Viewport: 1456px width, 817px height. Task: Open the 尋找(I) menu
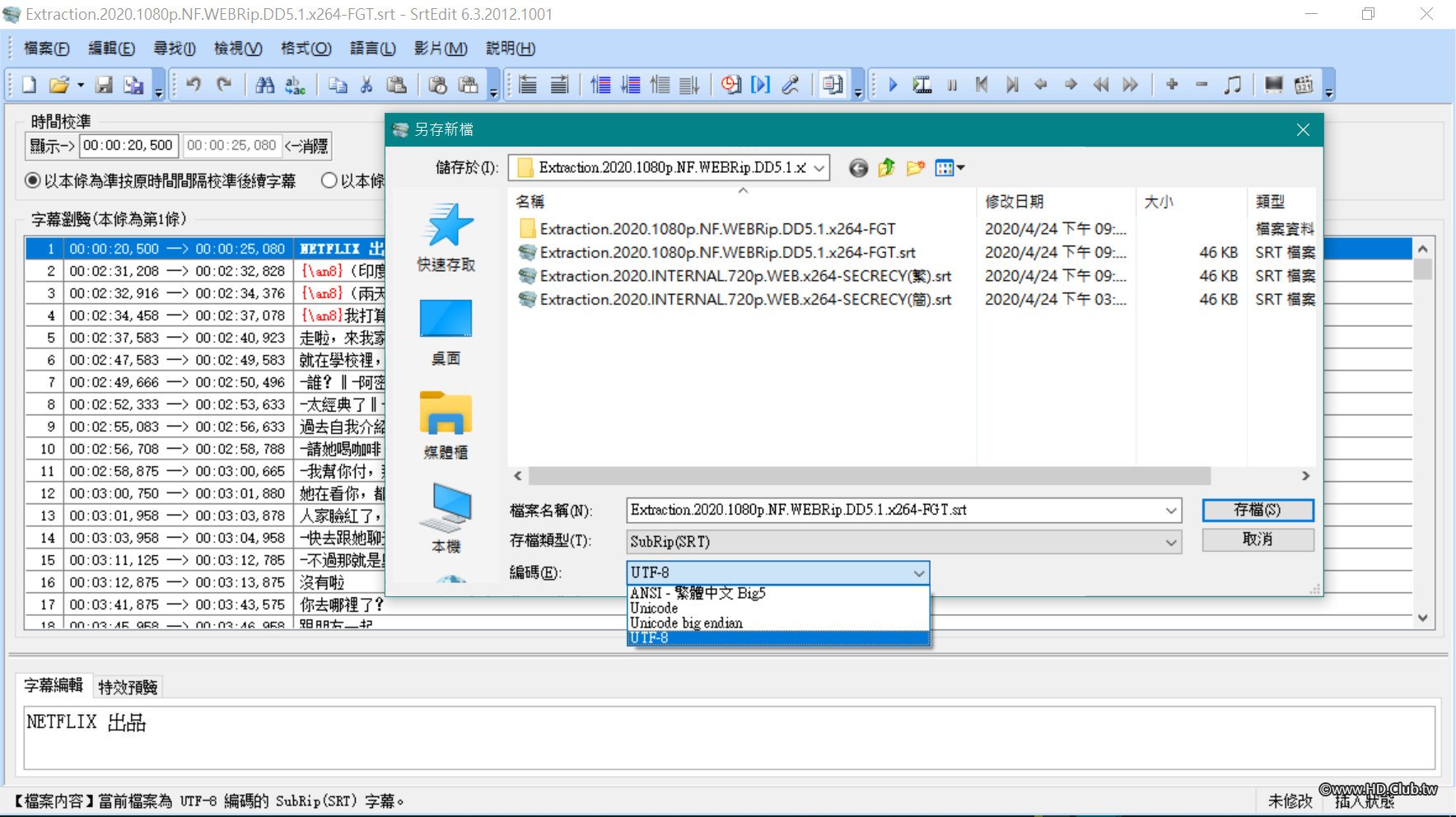(175, 49)
